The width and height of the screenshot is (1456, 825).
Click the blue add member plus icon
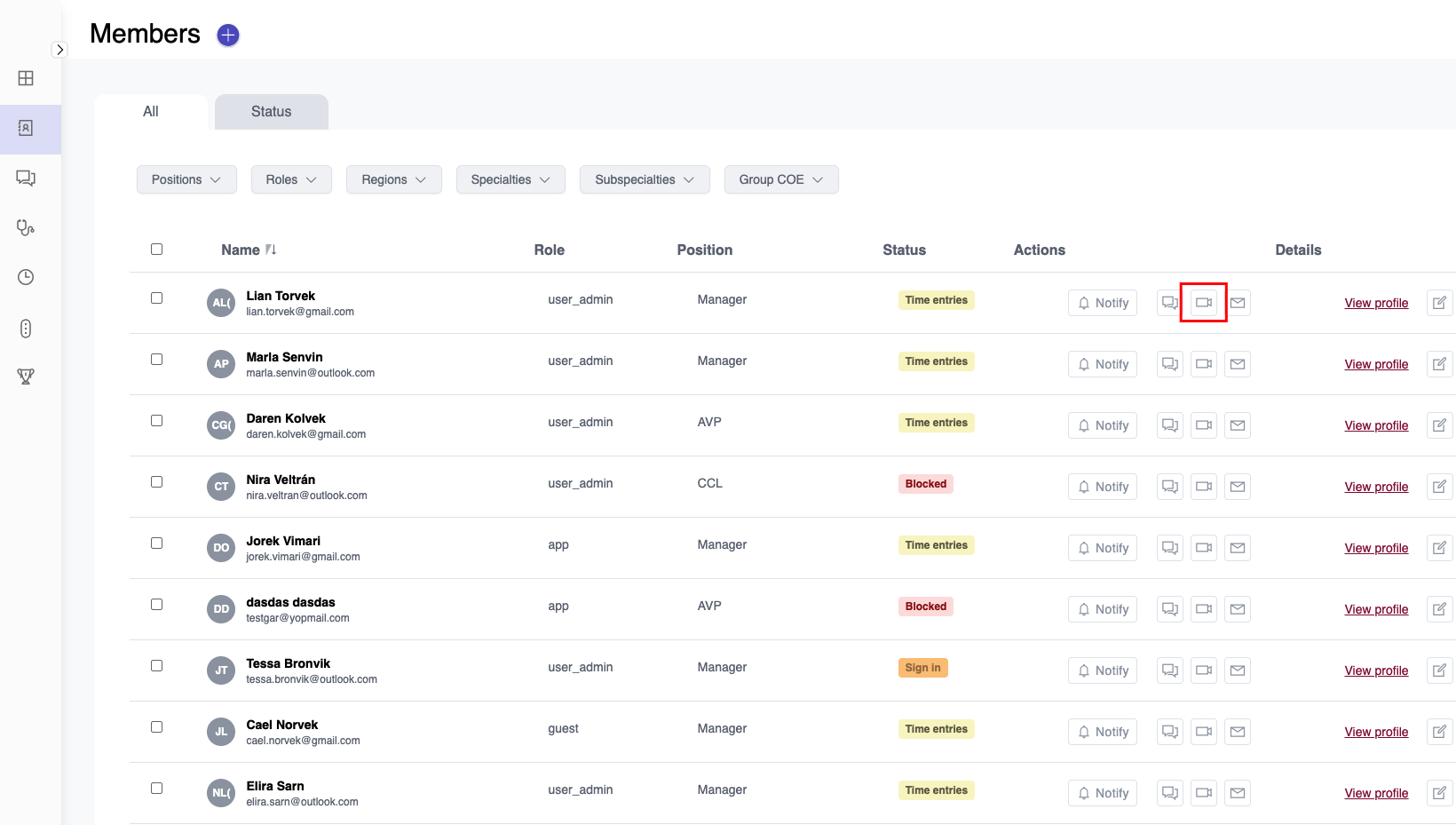pyautogui.click(x=228, y=35)
